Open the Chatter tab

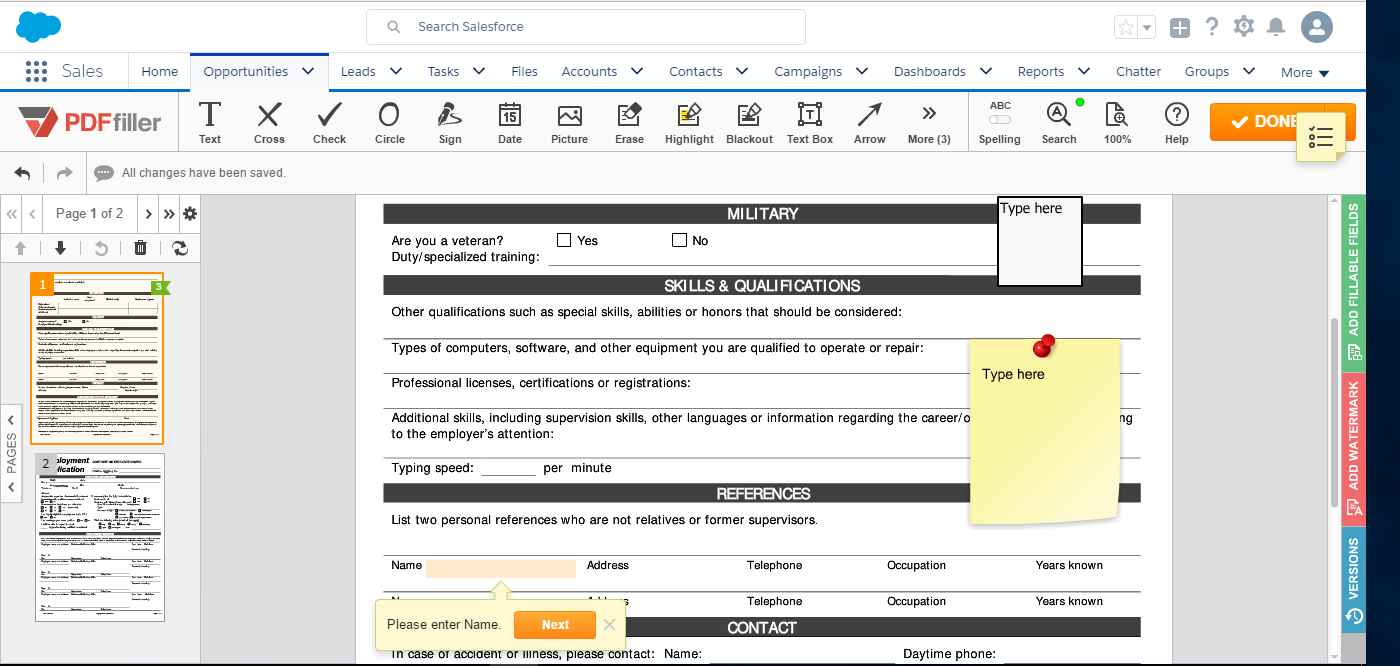coord(1139,71)
